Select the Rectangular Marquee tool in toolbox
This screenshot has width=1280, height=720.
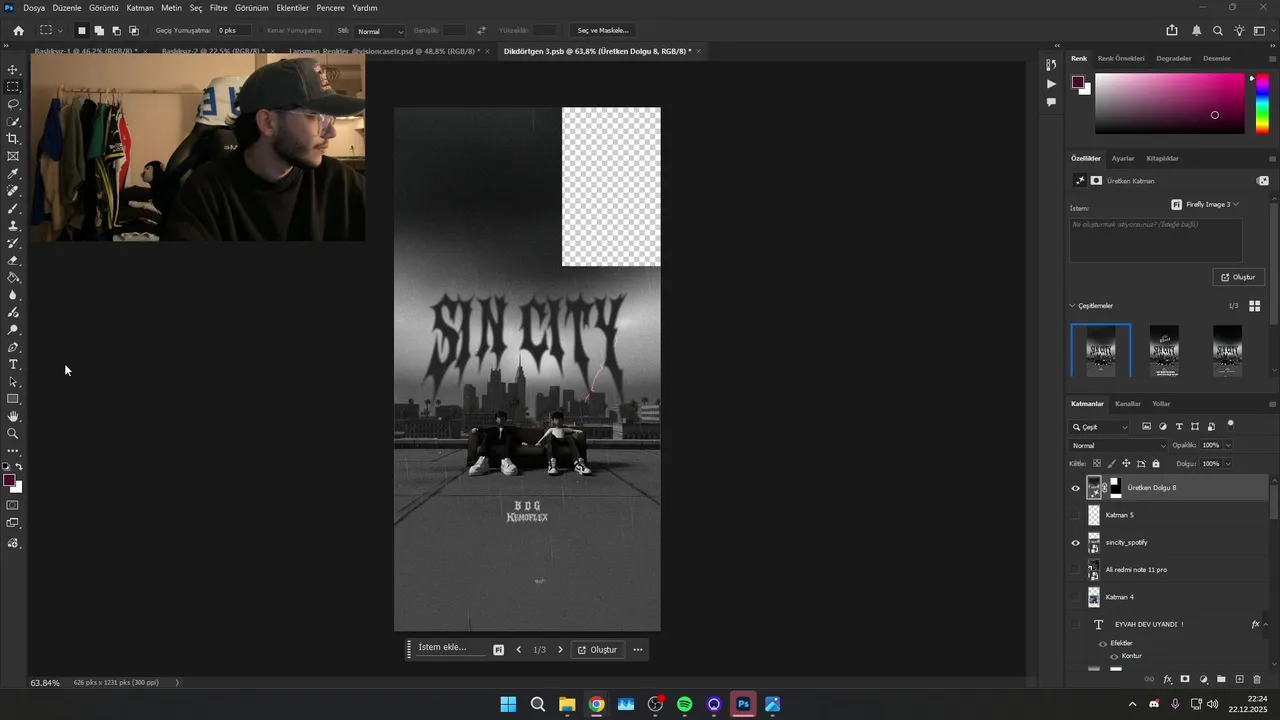coord(13,87)
